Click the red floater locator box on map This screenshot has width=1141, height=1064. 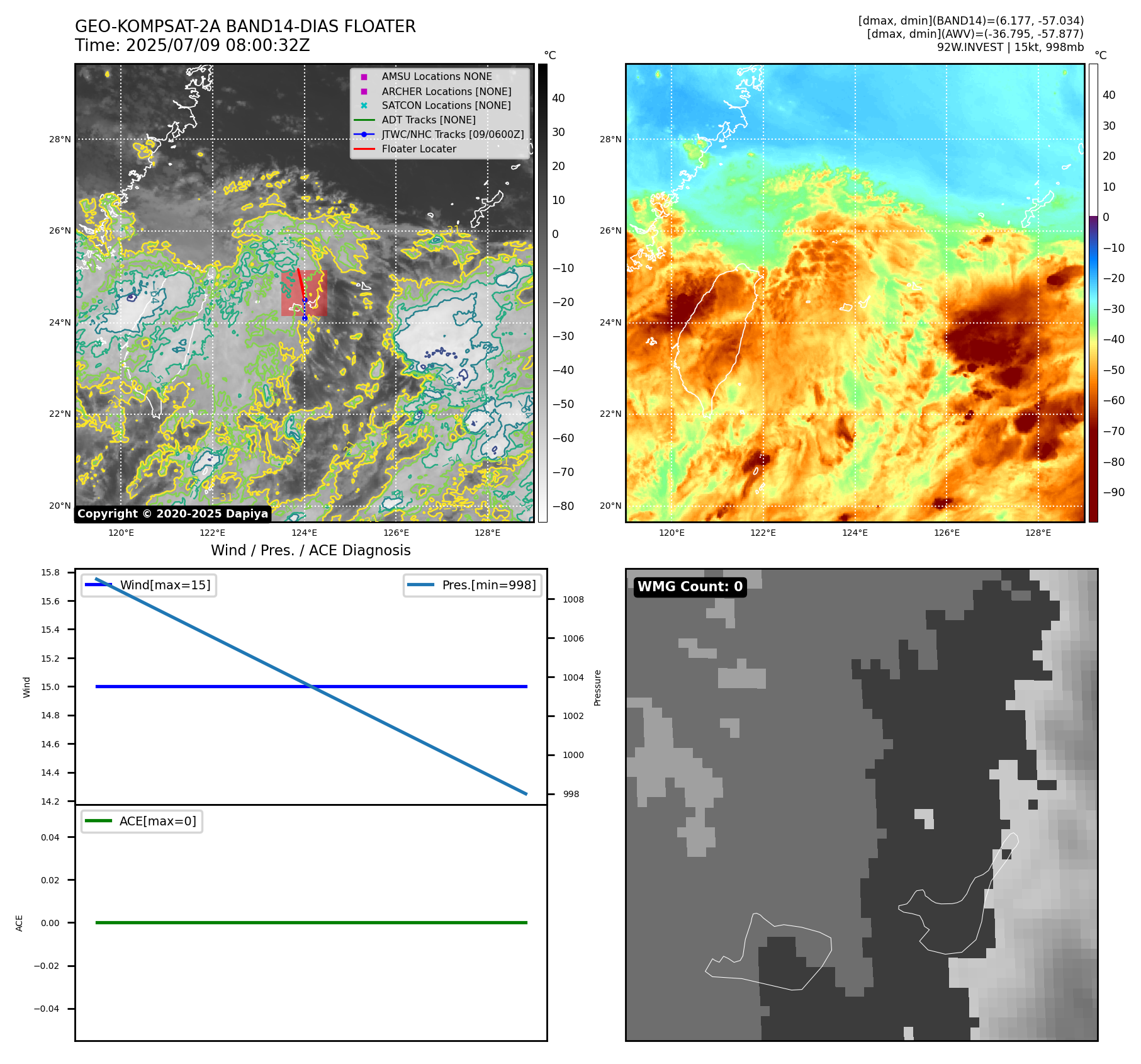coord(304,293)
